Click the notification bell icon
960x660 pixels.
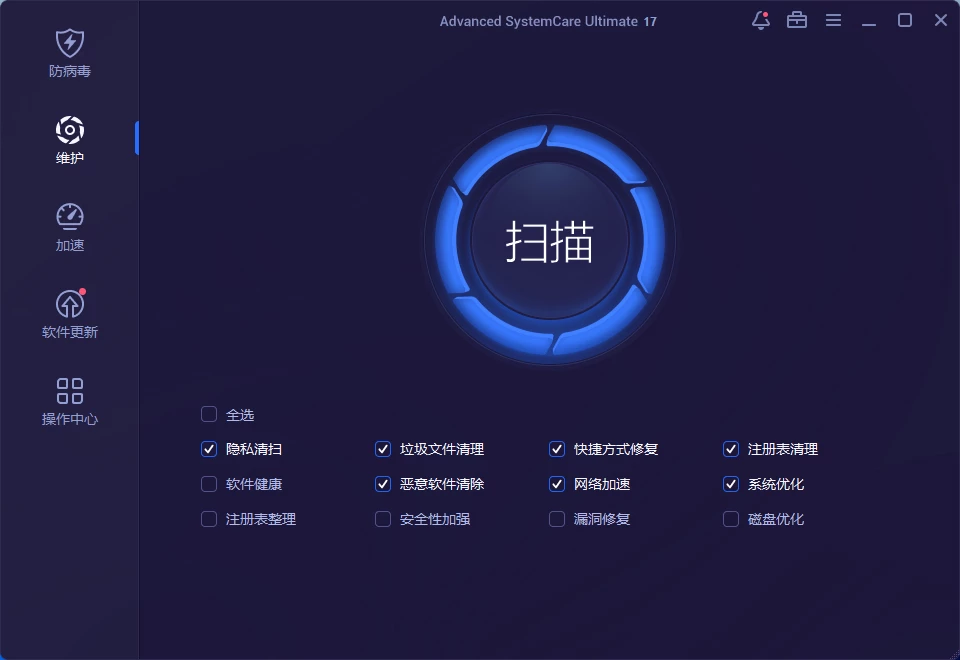(x=760, y=20)
